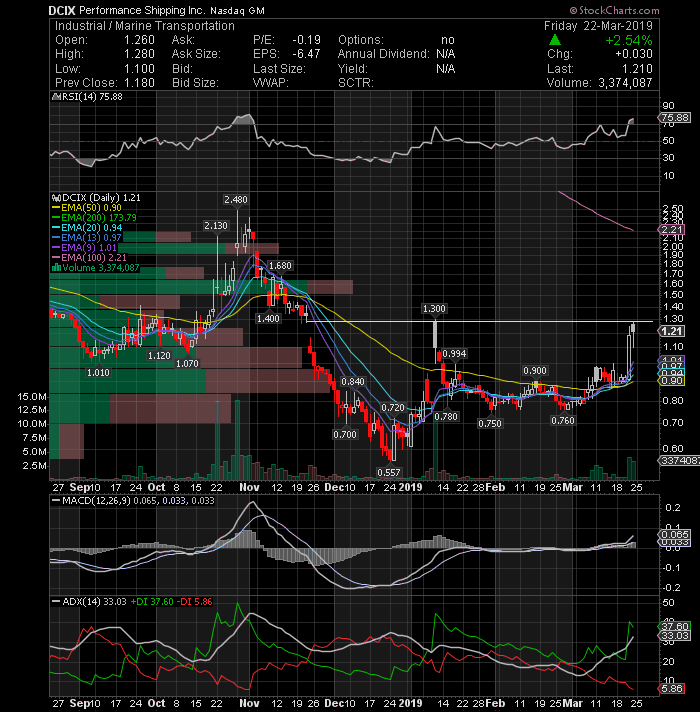The width and height of the screenshot is (700, 712).
Task: Click the 0.720 price label
Action: tap(393, 408)
